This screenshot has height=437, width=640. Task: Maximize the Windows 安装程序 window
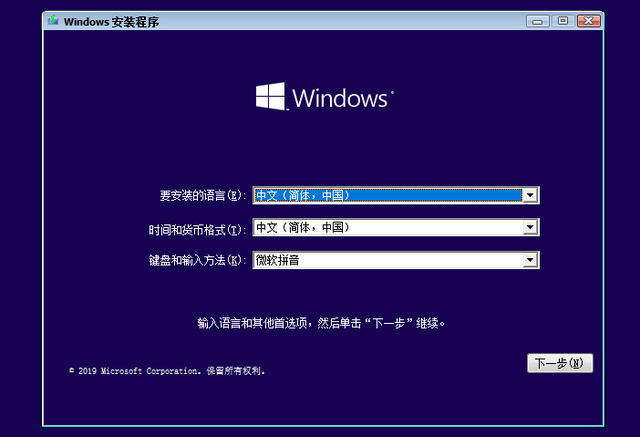[x=563, y=21]
